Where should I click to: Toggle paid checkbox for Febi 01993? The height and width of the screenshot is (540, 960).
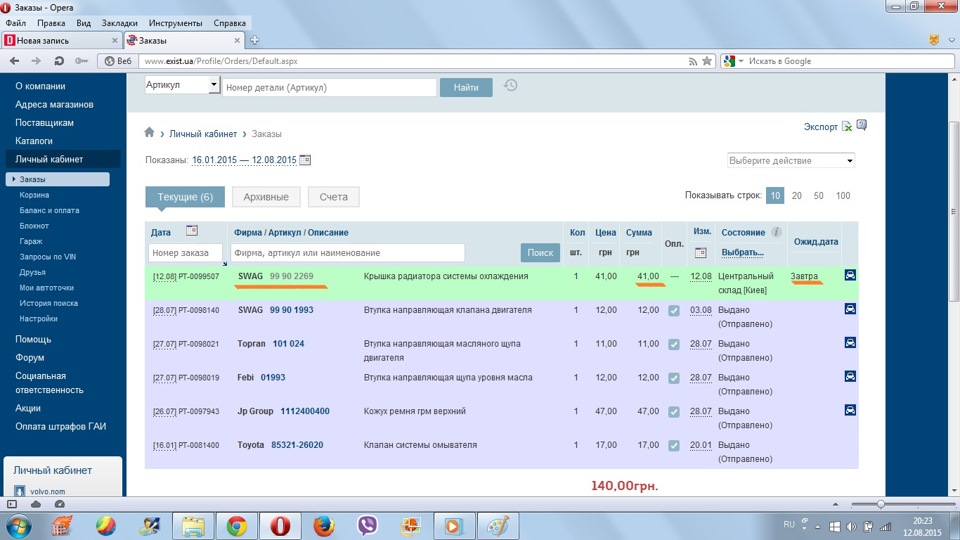(x=673, y=378)
